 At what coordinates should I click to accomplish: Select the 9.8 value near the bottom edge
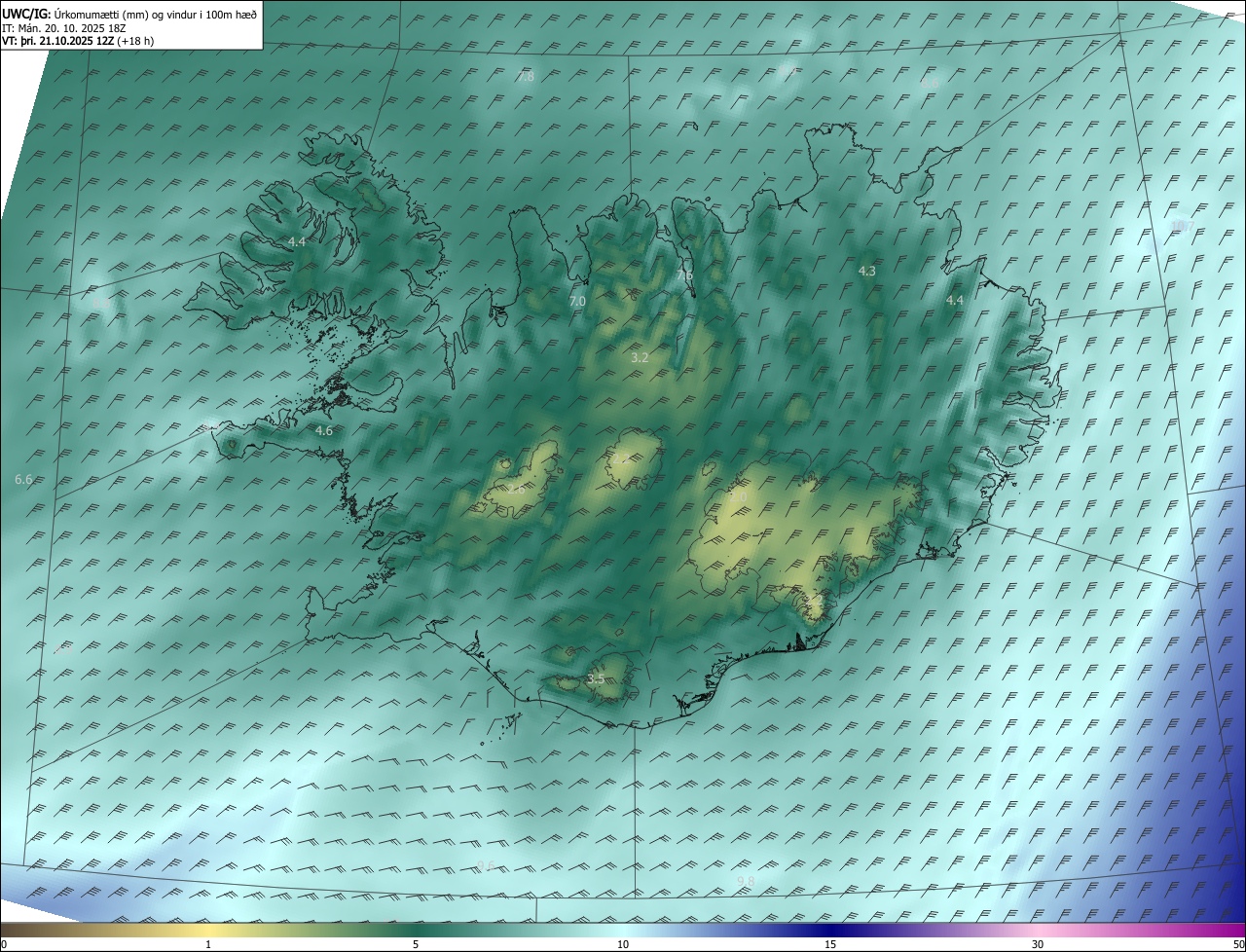pyautogui.click(x=746, y=882)
